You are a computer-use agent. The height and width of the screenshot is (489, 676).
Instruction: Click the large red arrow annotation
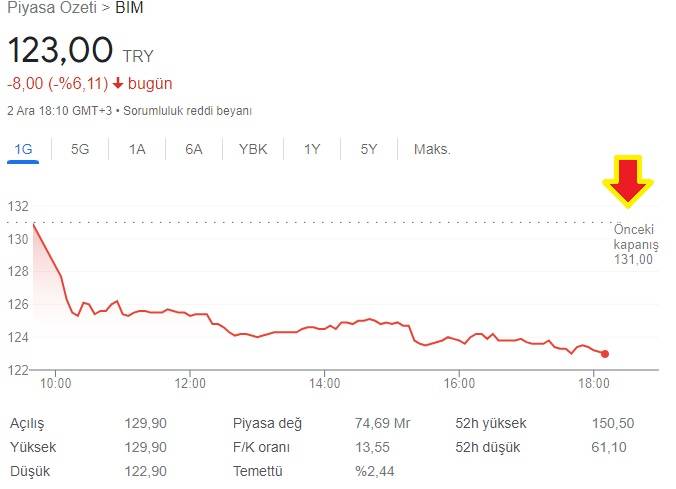[628, 181]
